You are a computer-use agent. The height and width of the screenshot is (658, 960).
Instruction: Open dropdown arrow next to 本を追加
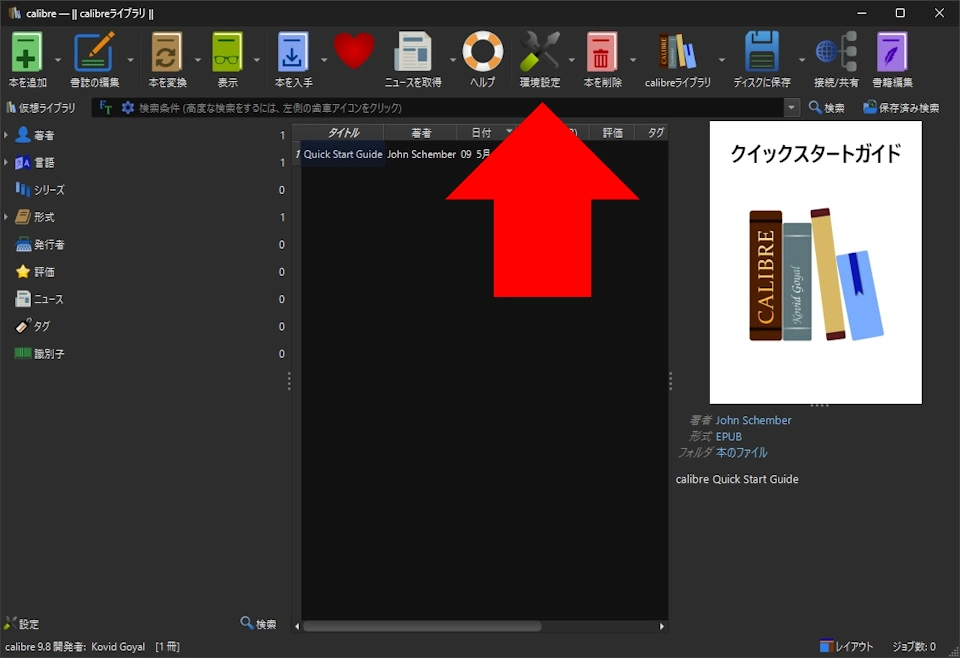tap(58, 60)
